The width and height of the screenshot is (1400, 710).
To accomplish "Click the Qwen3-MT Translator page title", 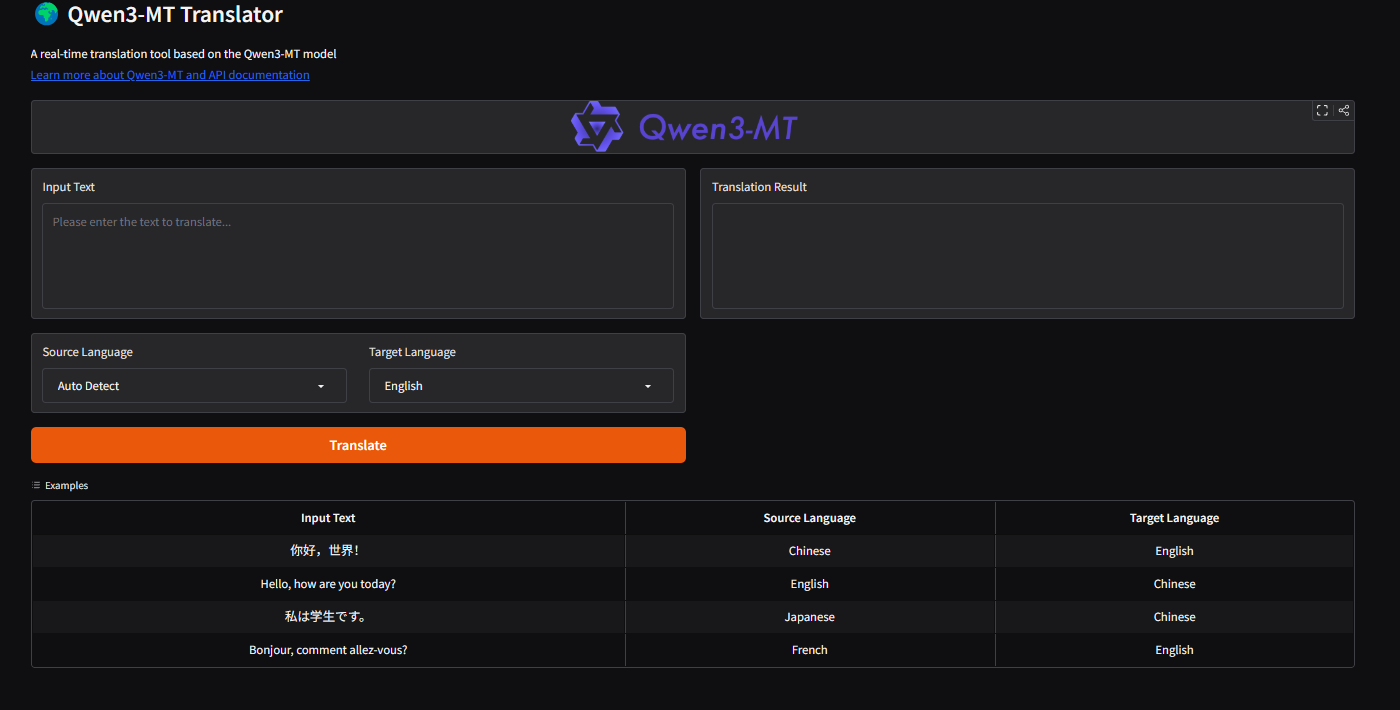I will tap(175, 14).
